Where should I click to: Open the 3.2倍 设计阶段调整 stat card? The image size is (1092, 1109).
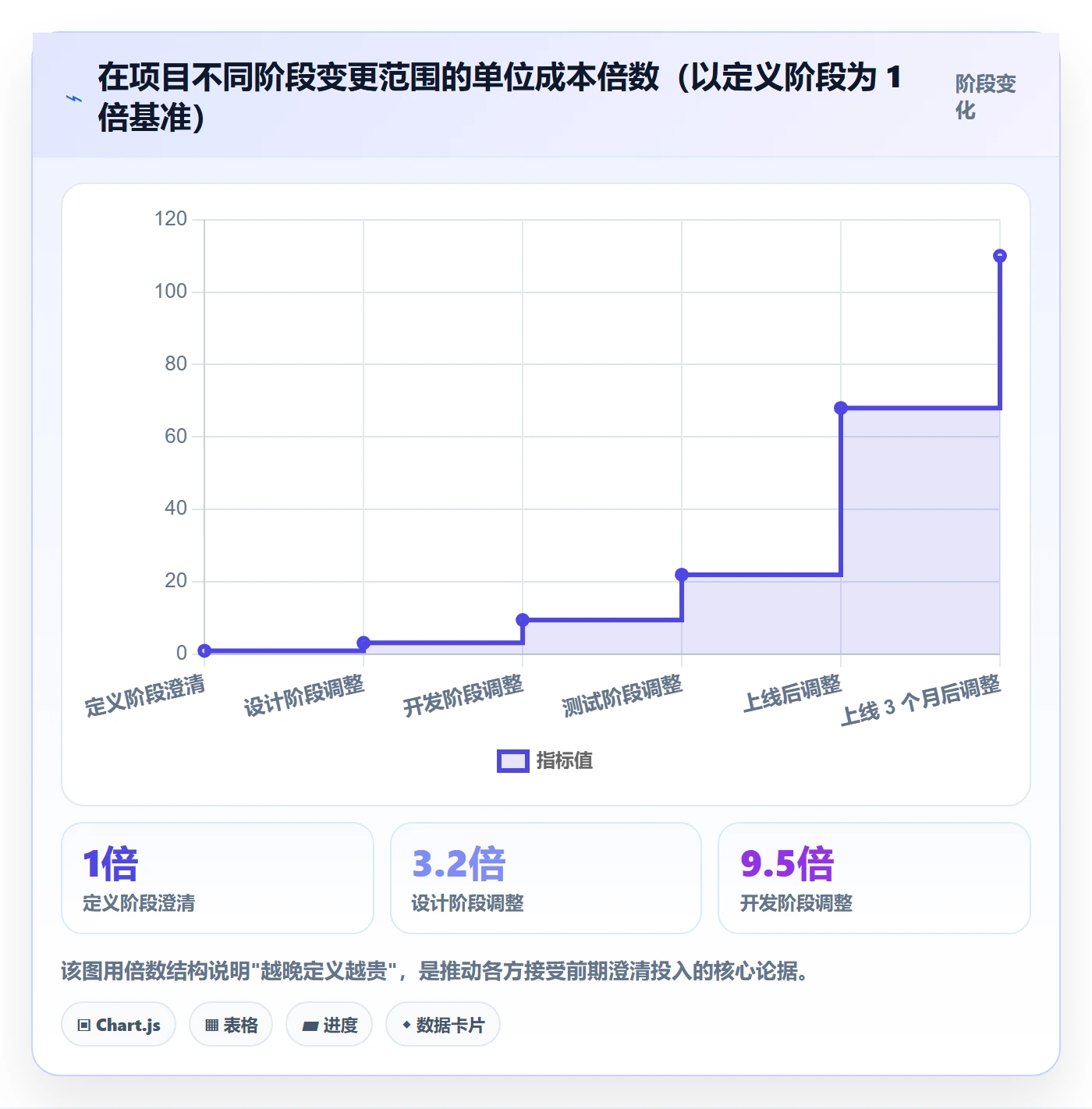546,878
